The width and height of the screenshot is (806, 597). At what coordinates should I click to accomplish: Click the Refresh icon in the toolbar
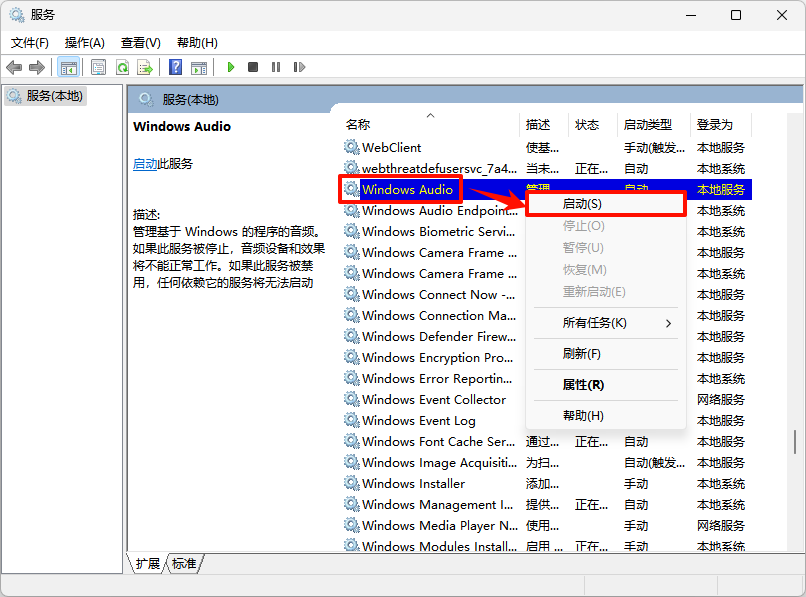[x=122, y=67]
